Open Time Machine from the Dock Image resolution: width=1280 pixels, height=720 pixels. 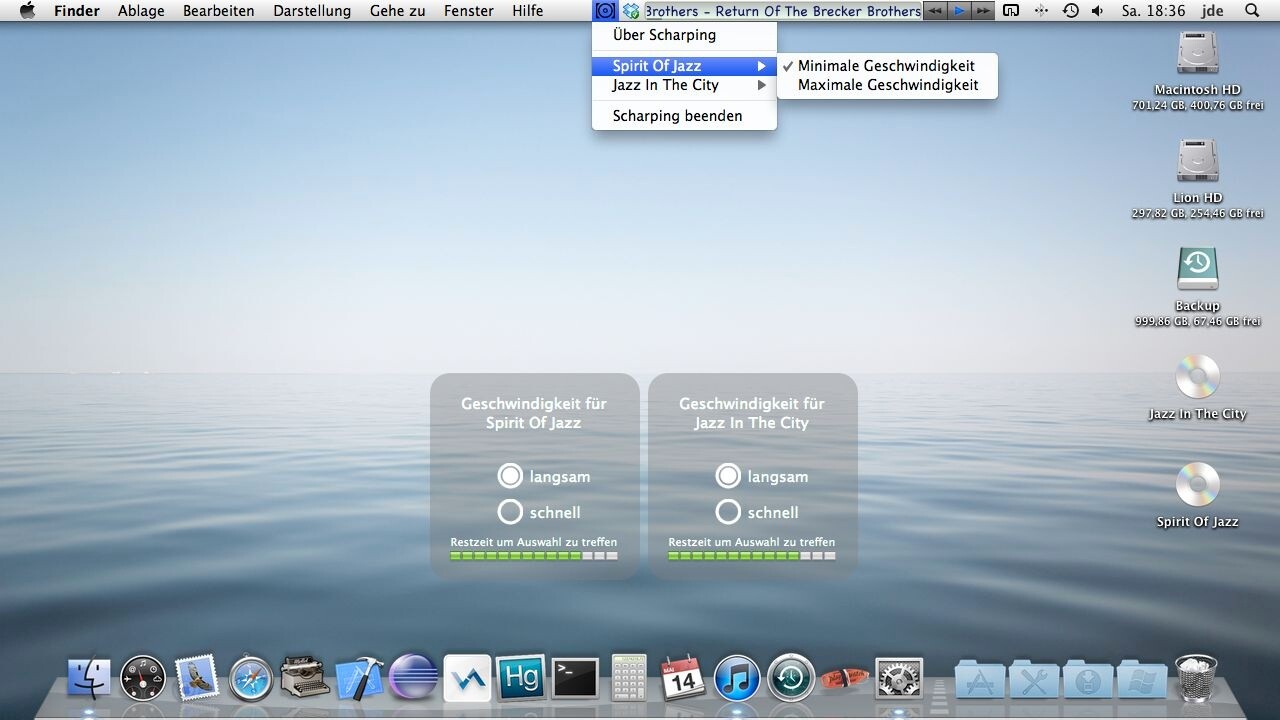(791, 678)
